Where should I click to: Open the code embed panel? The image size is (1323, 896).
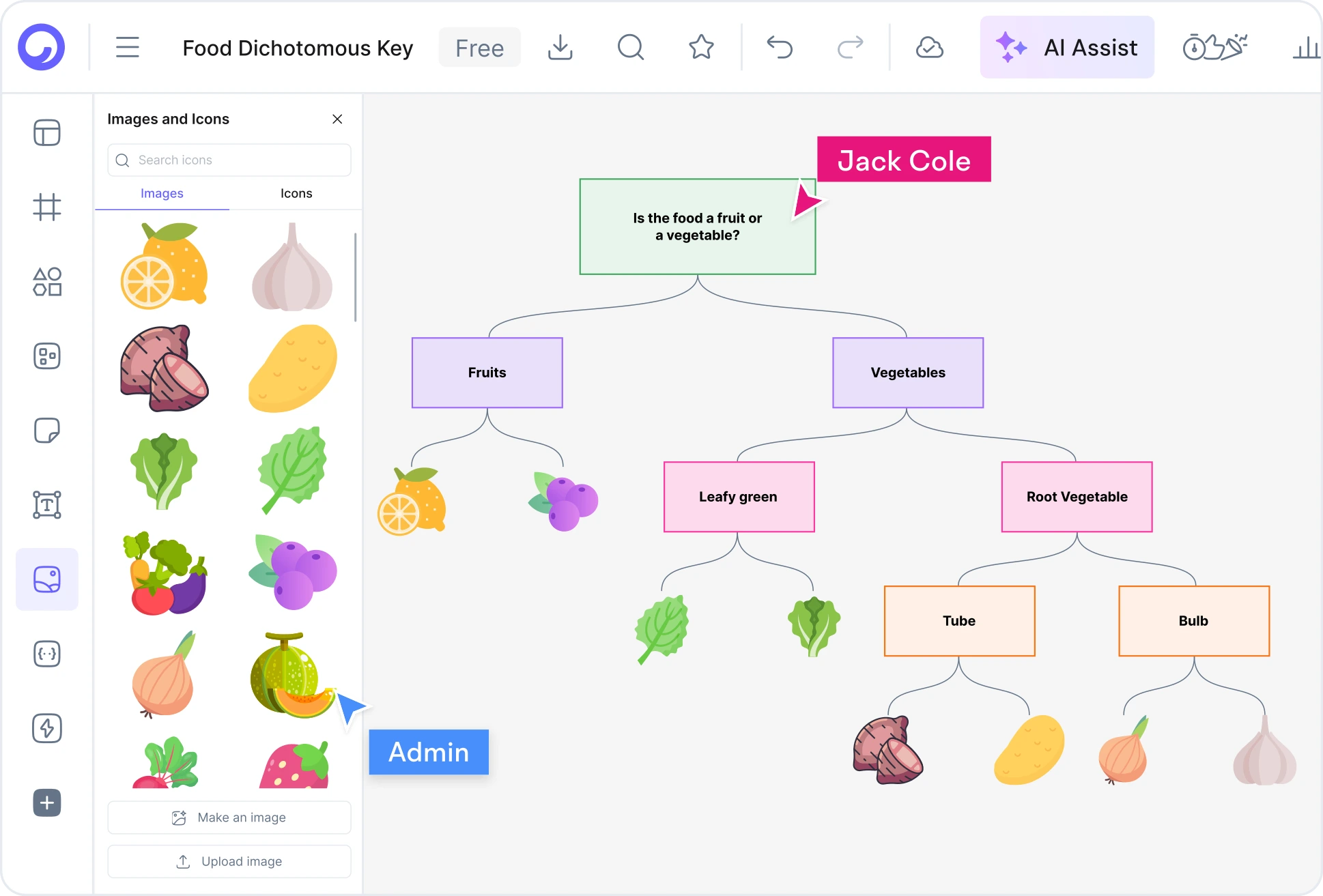pyautogui.click(x=46, y=654)
